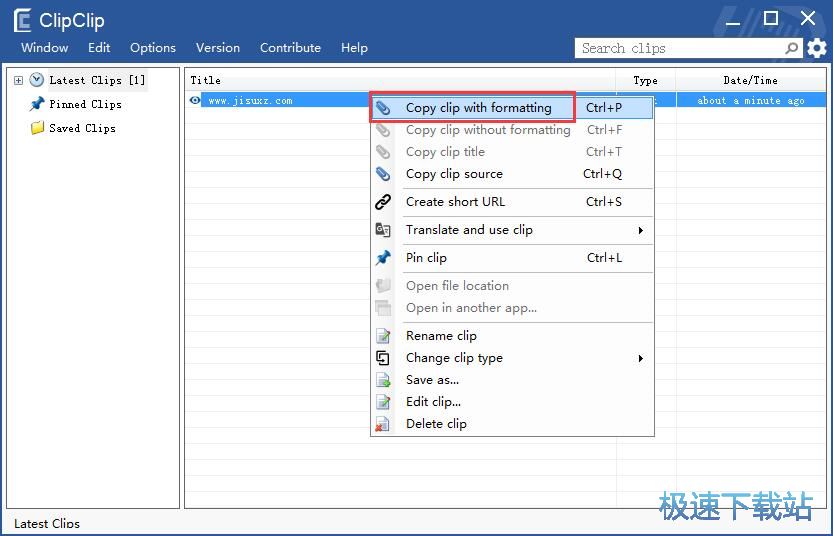Select Translate and use clip
This screenshot has height=536, width=833.
(512, 230)
